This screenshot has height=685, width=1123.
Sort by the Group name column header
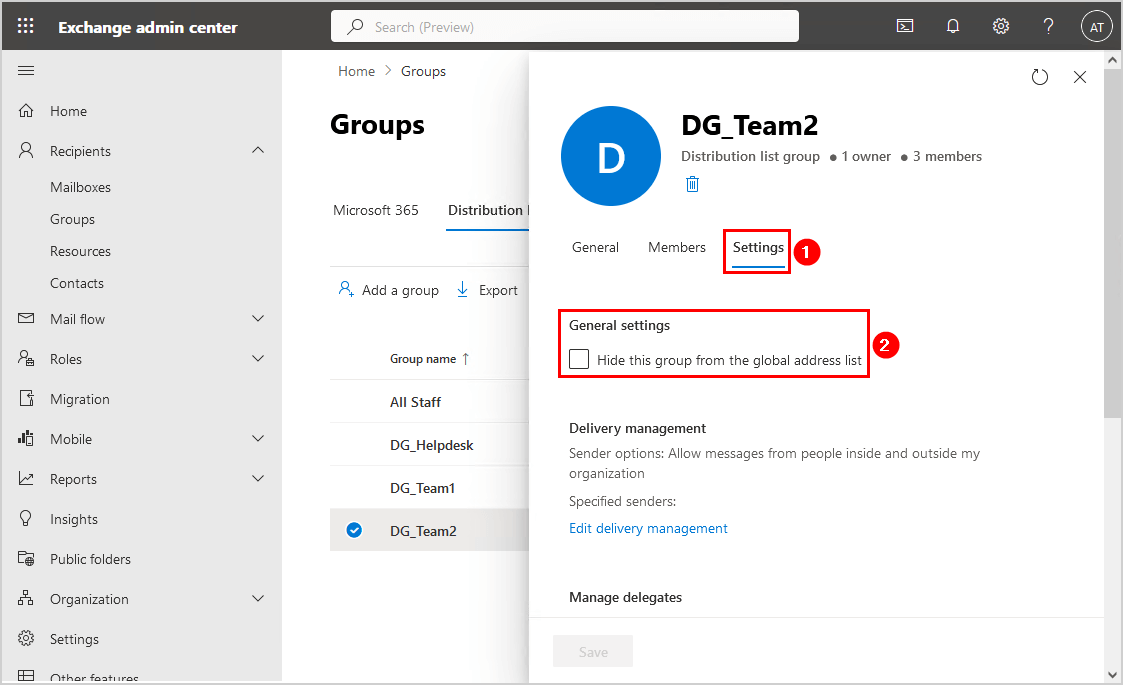(423, 359)
